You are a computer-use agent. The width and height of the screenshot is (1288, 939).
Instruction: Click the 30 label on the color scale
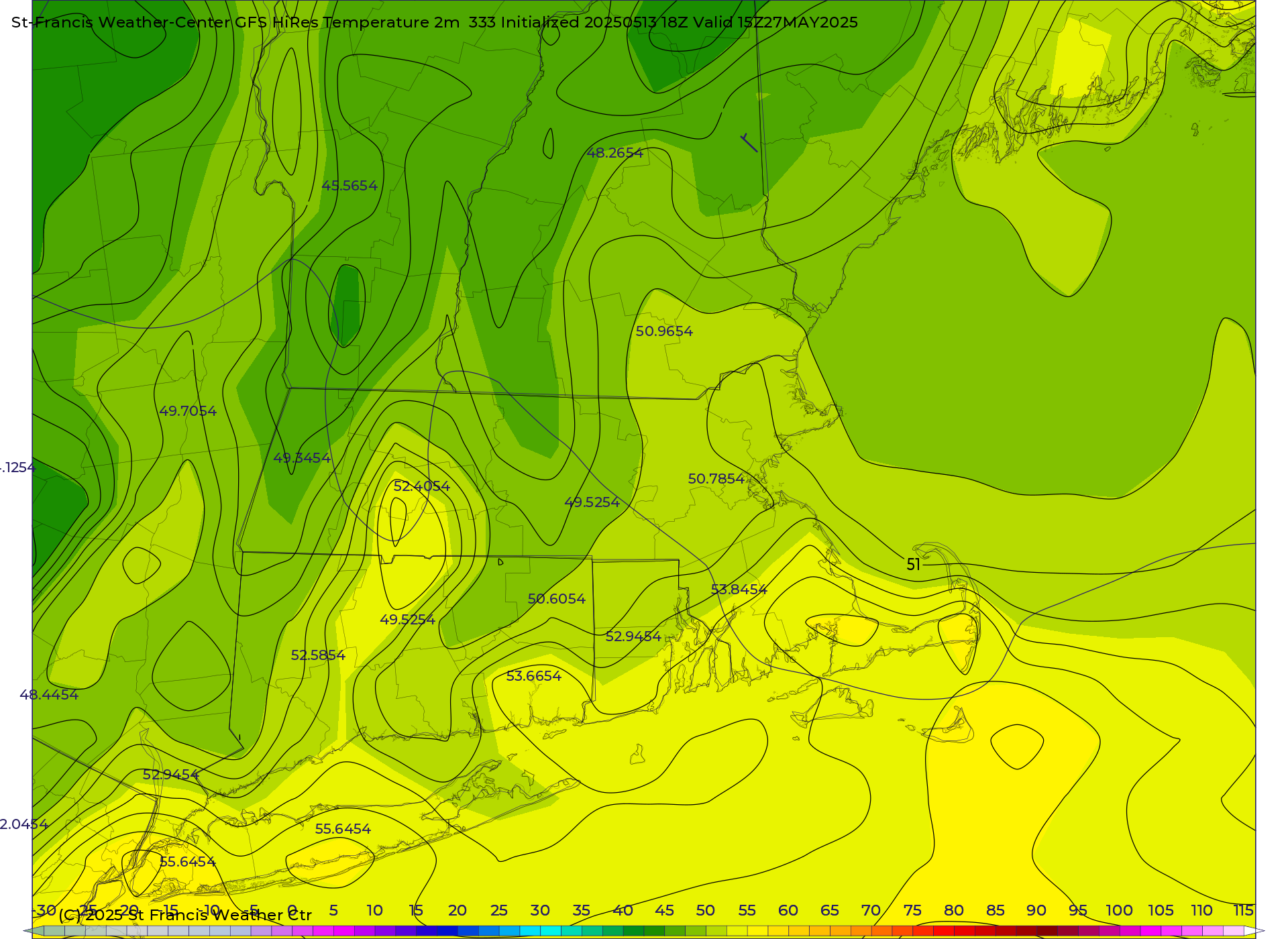540,911
